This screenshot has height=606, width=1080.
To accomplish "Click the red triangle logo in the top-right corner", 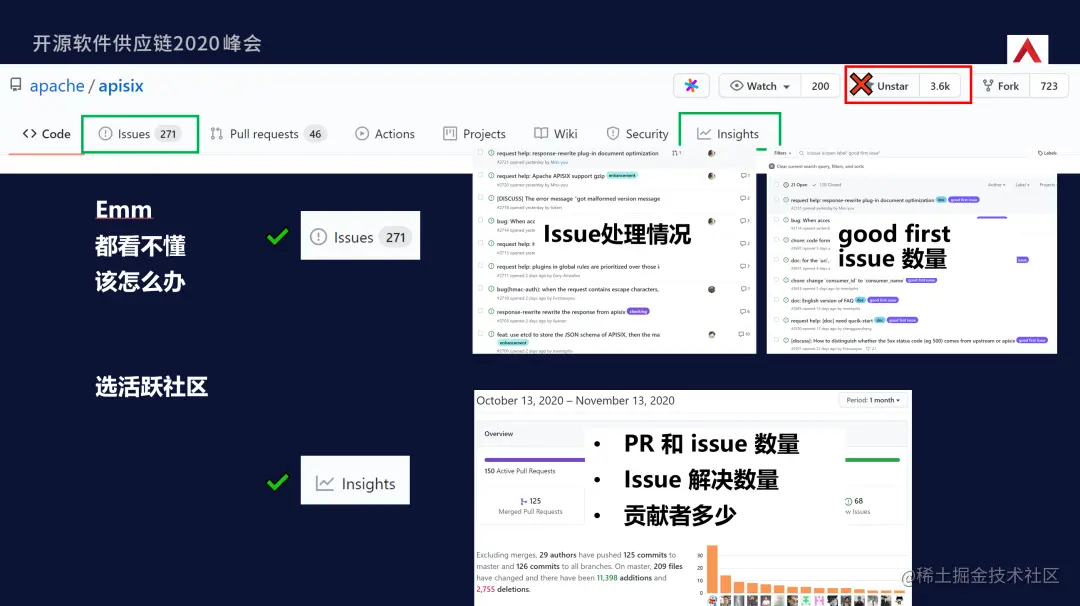I will tap(1027, 48).
